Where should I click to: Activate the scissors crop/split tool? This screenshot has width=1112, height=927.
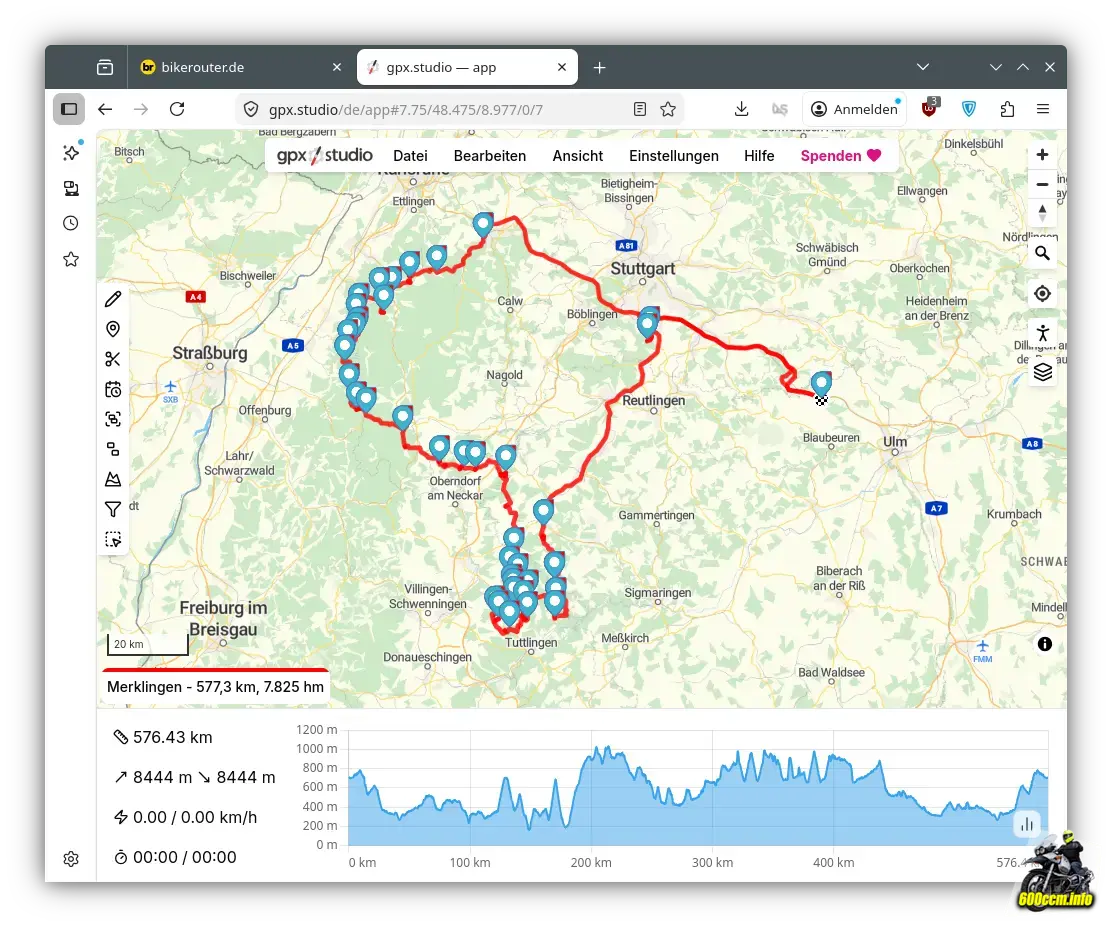point(113,359)
